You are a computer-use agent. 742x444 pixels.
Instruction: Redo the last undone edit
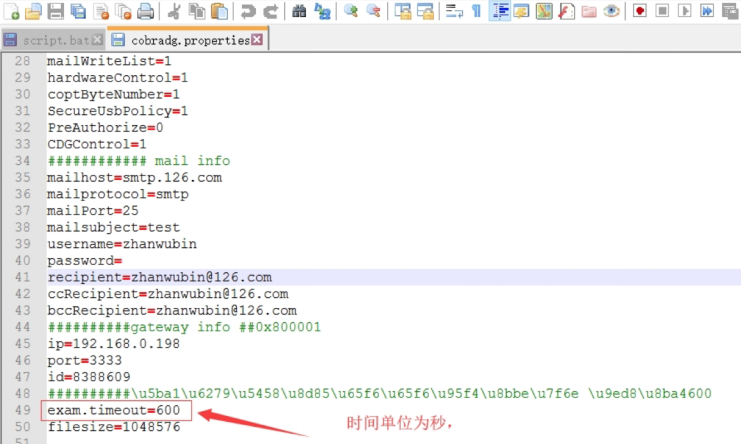pos(270,12)
